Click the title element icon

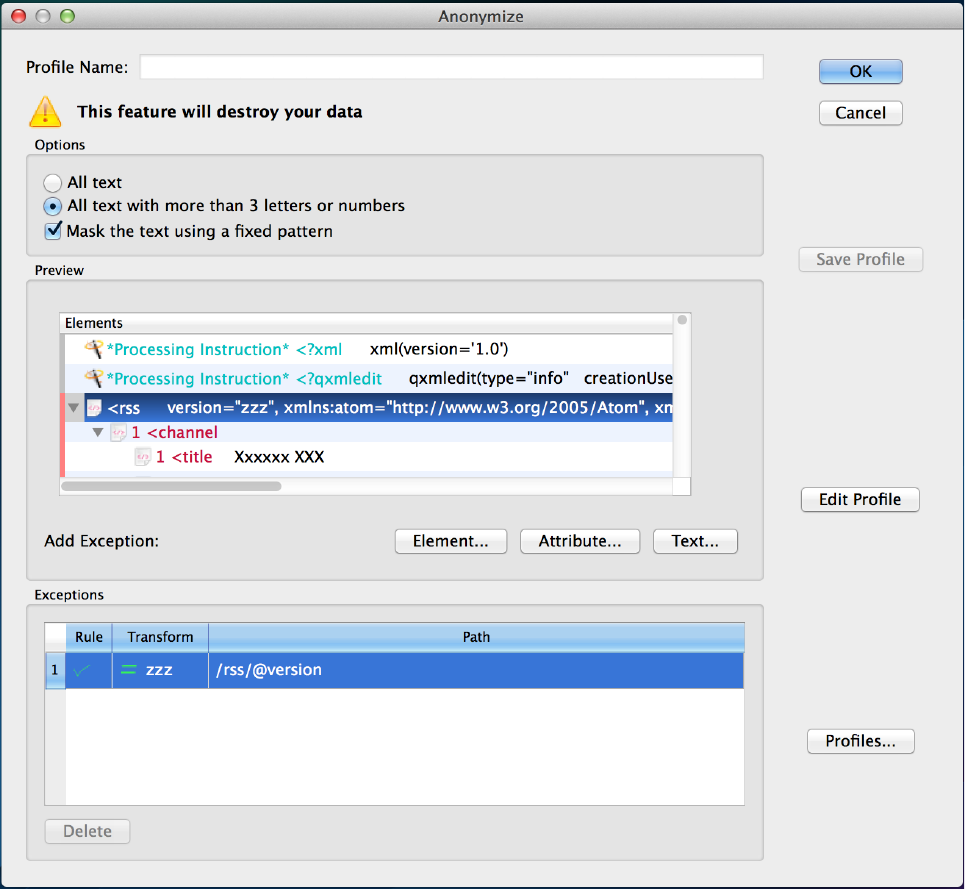click(x=143, y=457)
